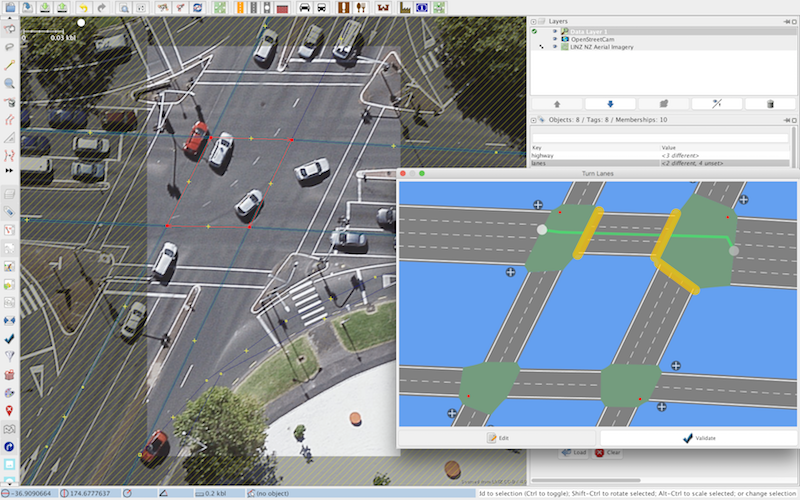The image size is (800, 500).
Task: Click the car preset icon in toolbar
Action: pyautogui.click(x=305, y=8)
